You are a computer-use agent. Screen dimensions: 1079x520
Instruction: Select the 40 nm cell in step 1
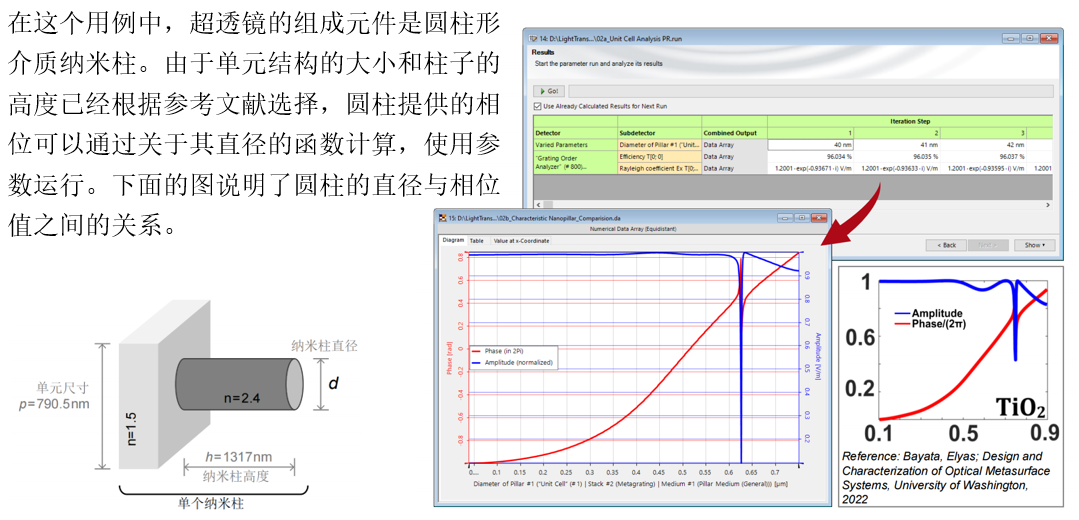(810, 145)
